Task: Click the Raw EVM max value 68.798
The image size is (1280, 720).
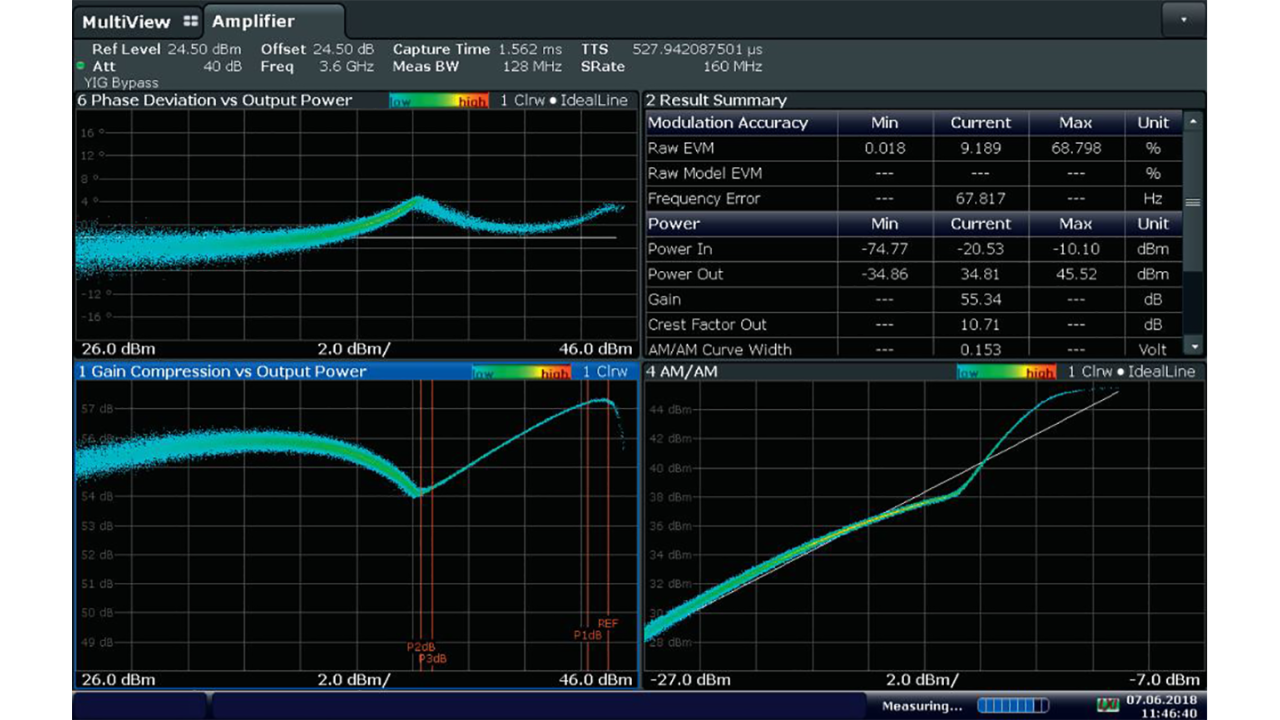Action: point(1076,148)
